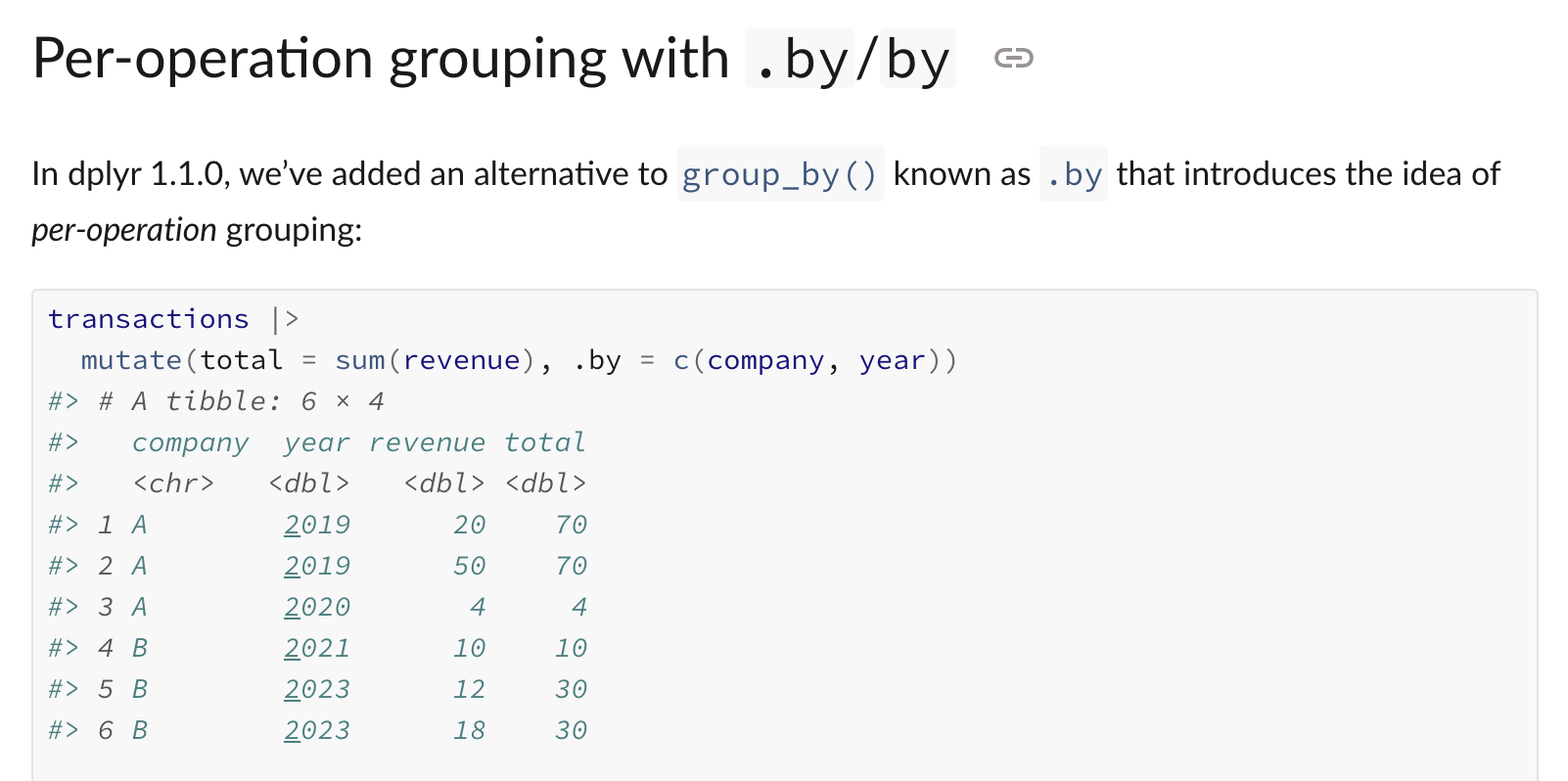
Task: Click the italic per-operation text
Action: coord(124,230)
